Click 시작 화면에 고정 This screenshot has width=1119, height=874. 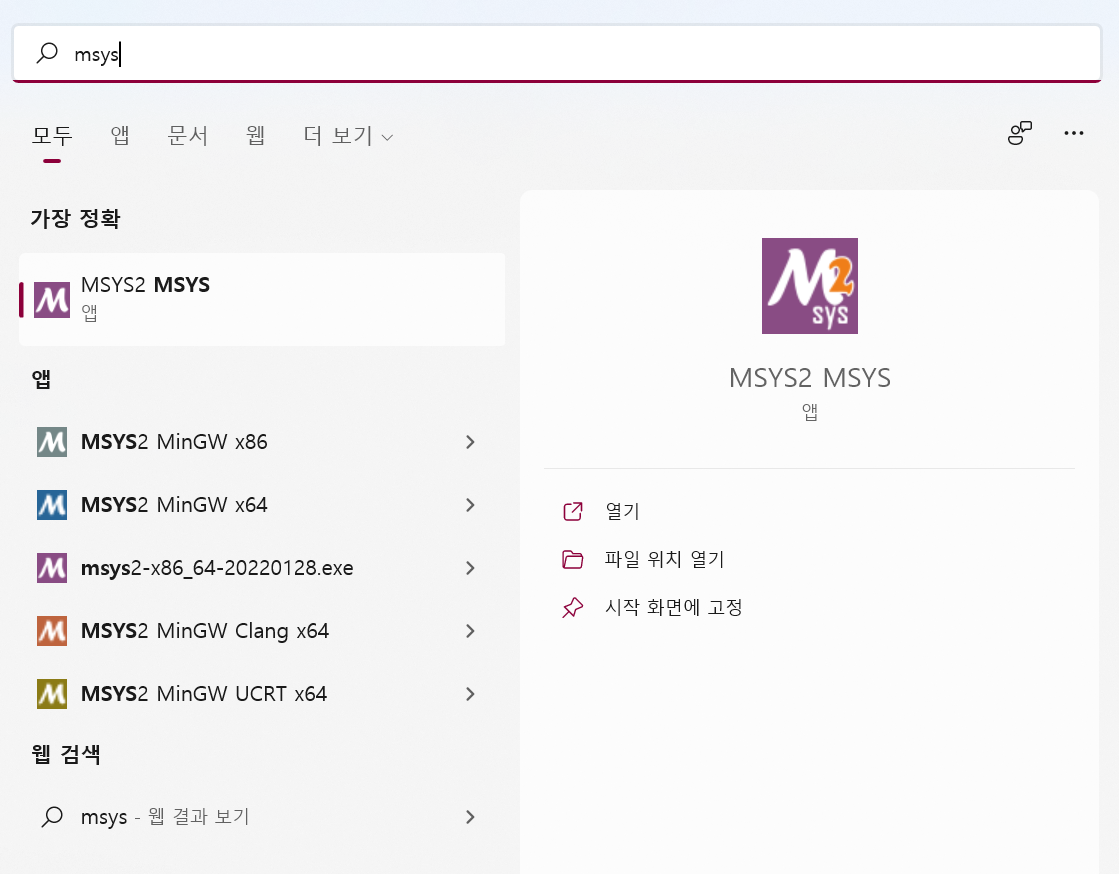coord(674,607)
